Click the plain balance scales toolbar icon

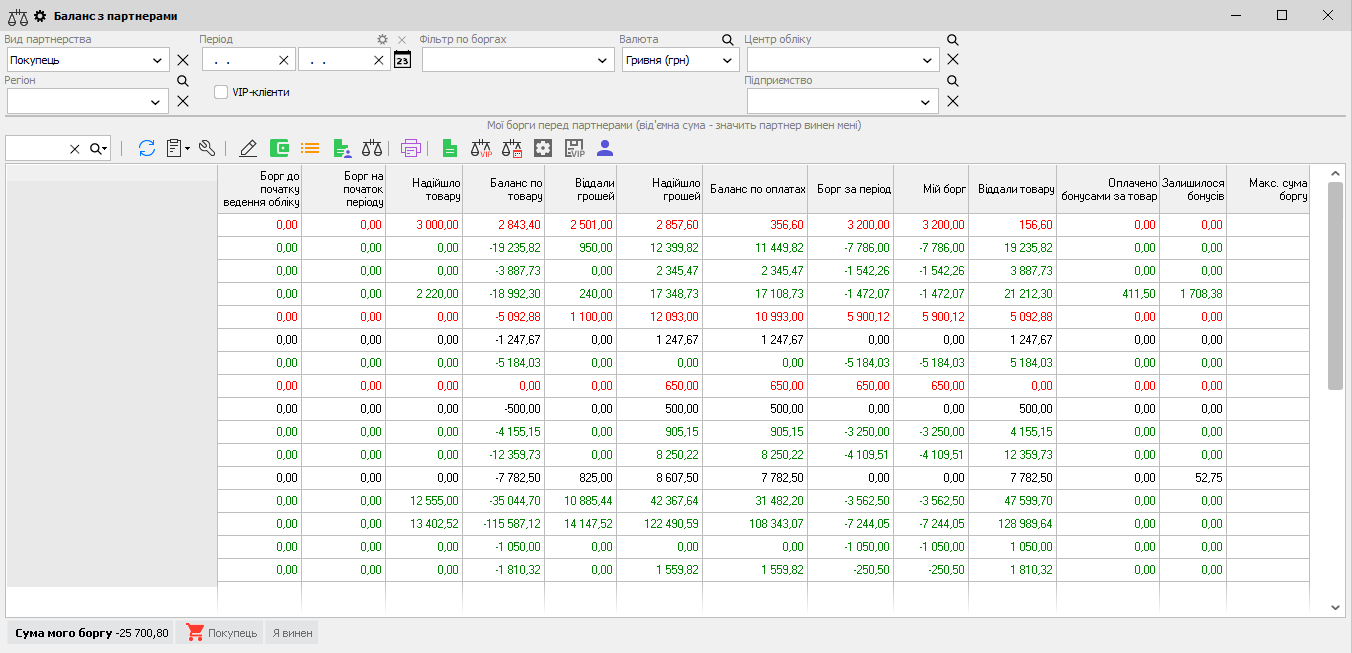pos(372,148)
